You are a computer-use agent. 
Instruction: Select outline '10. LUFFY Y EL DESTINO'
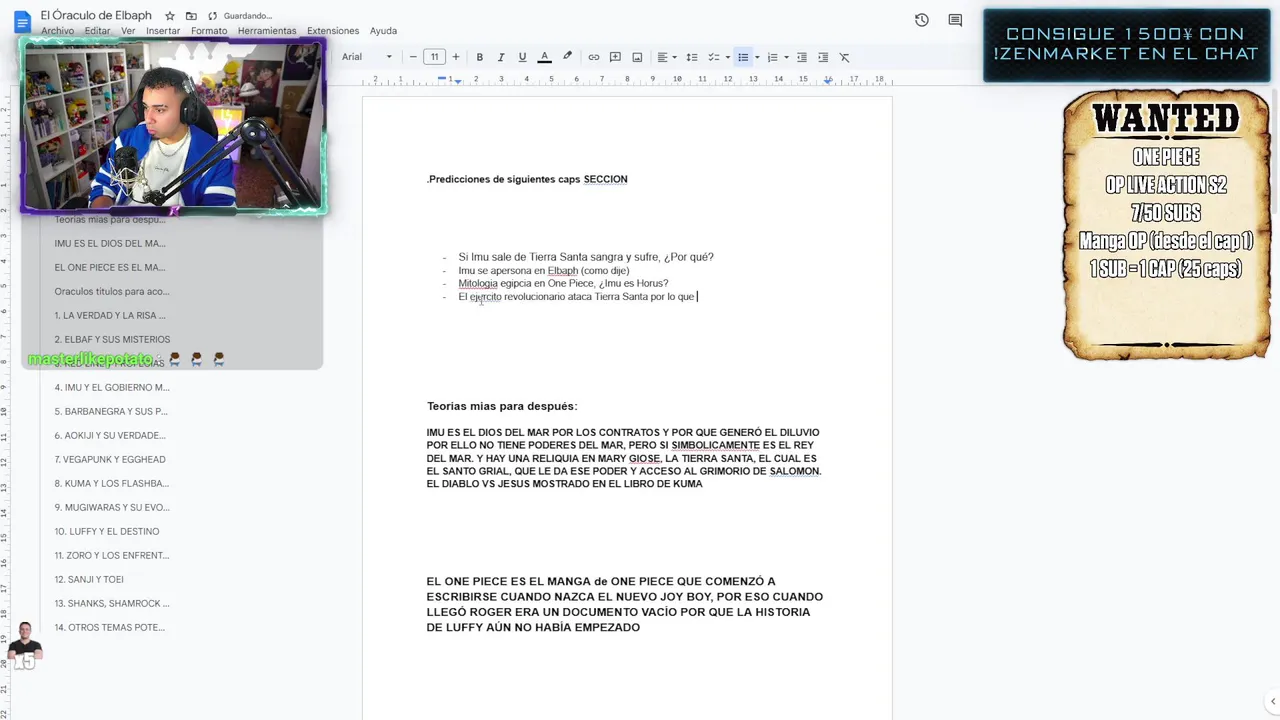pos(107,531)
